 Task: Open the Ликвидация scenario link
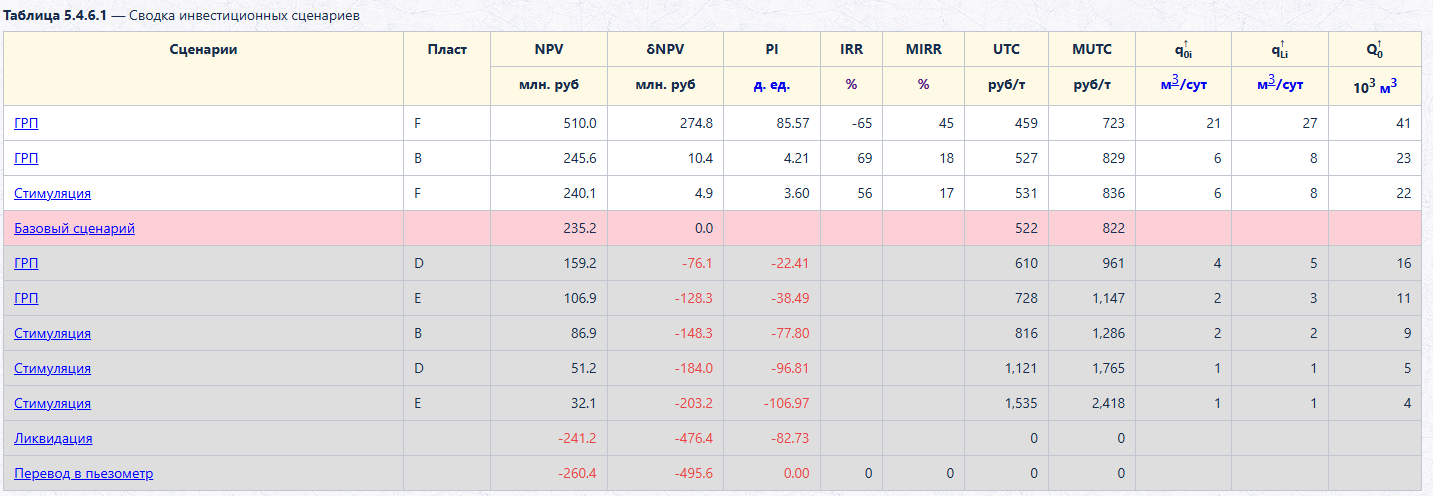(x=53, y=438)
